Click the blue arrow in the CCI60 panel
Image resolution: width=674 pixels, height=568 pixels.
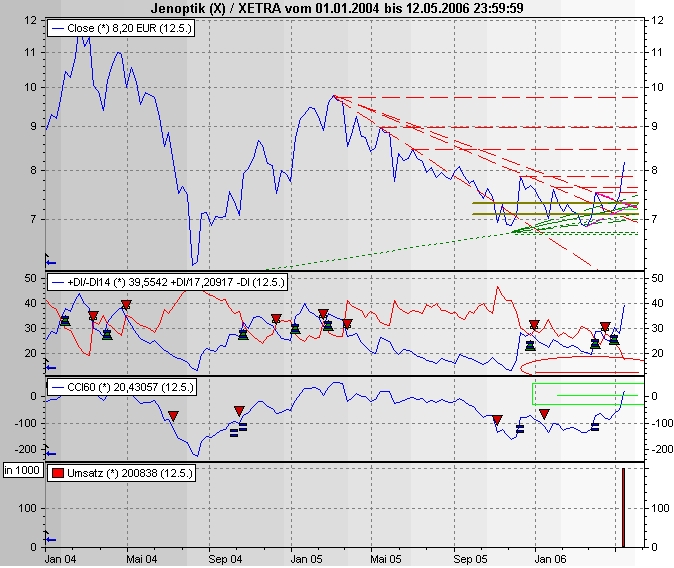tap(51, 454)
